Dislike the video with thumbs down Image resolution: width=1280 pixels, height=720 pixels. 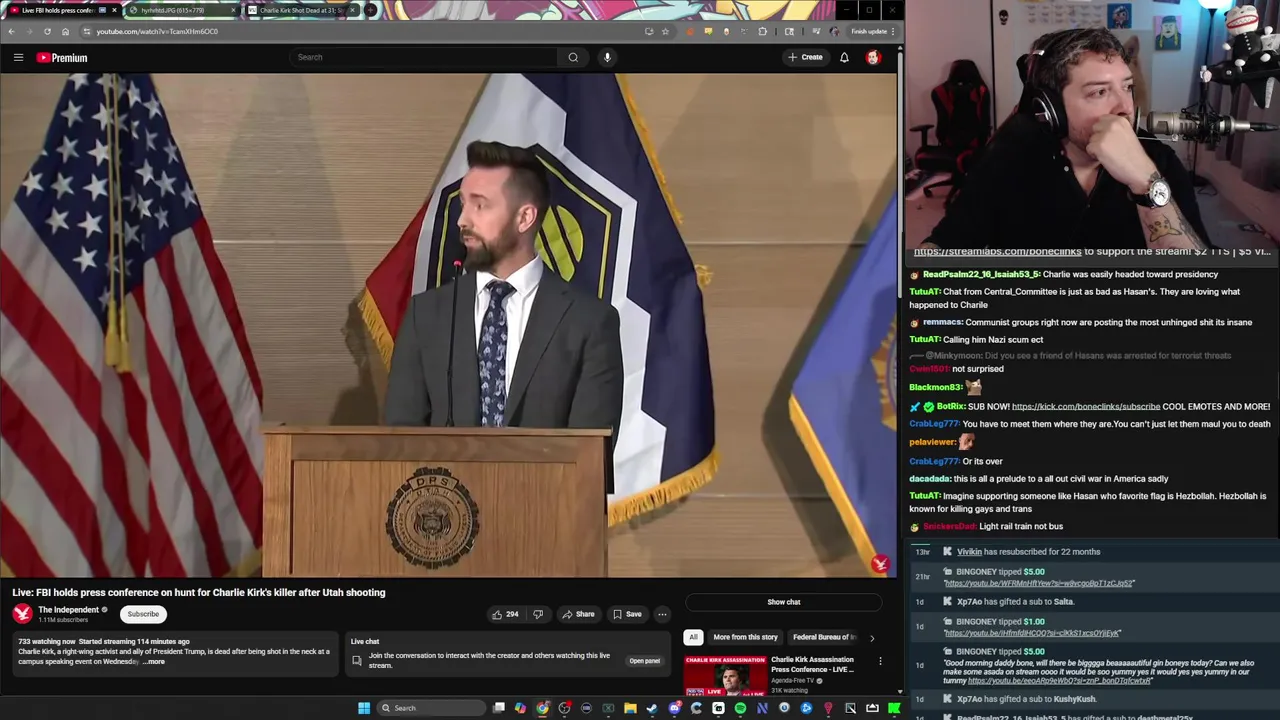(x=538, y=614)
